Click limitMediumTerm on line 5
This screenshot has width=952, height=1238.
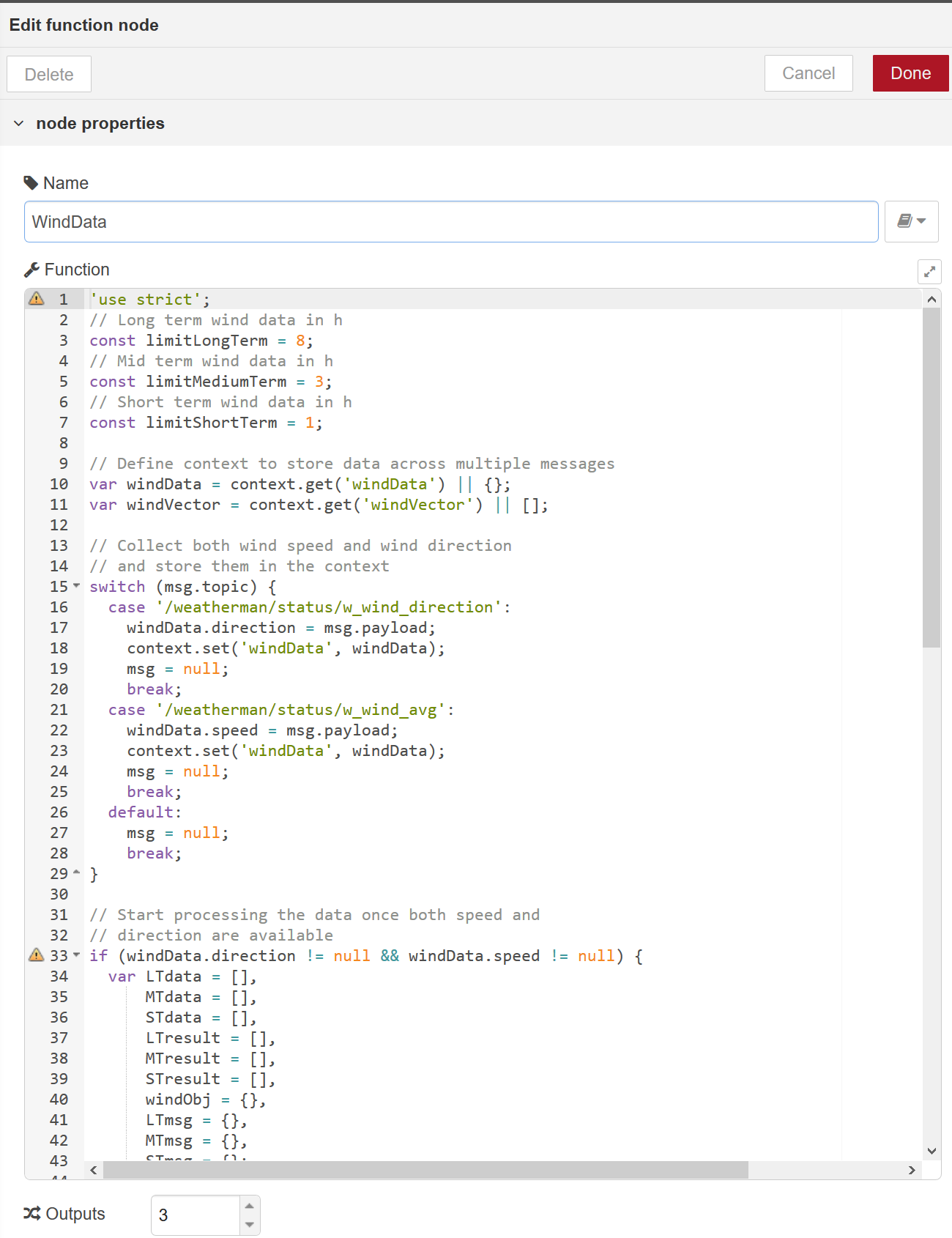coord(216,382)
